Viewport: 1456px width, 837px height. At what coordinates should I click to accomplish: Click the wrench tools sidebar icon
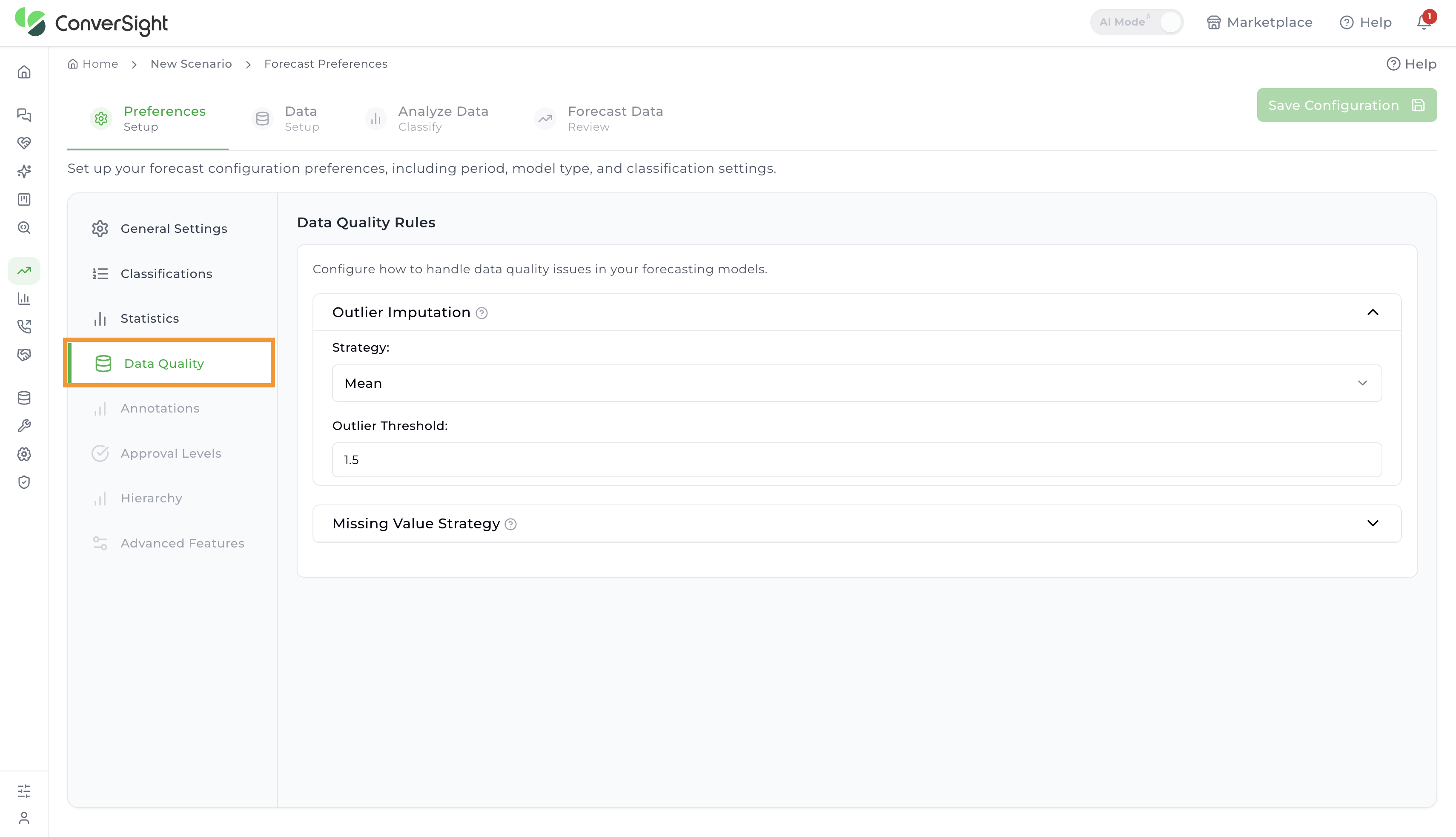point(23,426)
